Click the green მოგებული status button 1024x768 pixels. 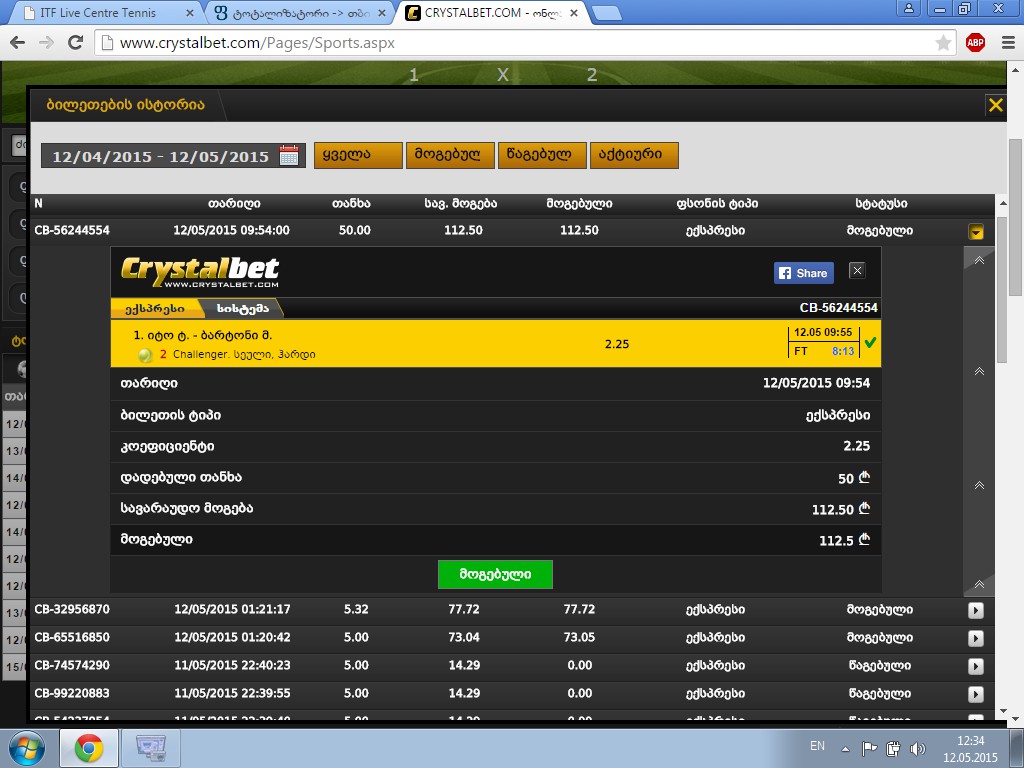[x=495, y=574]
